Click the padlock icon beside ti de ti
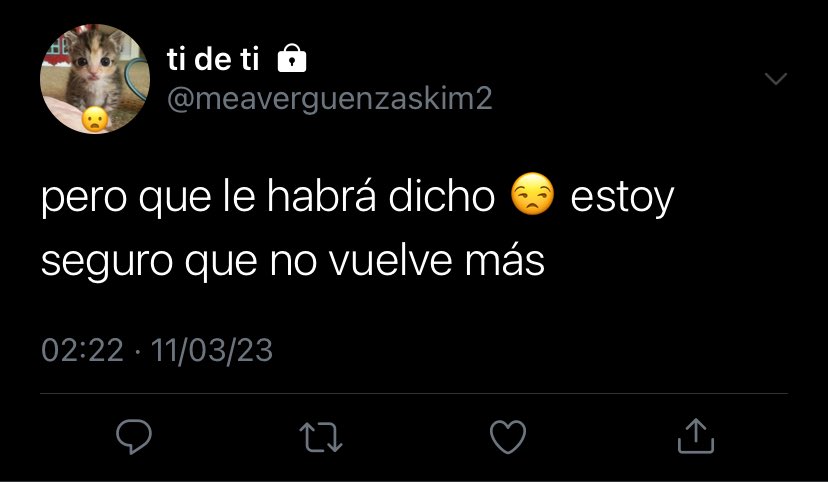Viewport: 828px width, 482px height. [x=292, y=58]
